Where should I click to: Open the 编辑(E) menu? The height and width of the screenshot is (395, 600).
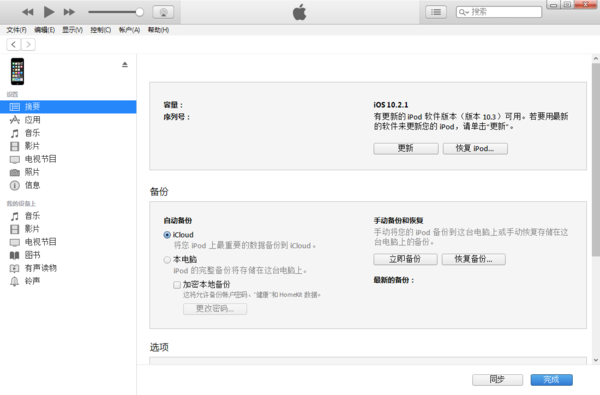[x=44, y=30]
